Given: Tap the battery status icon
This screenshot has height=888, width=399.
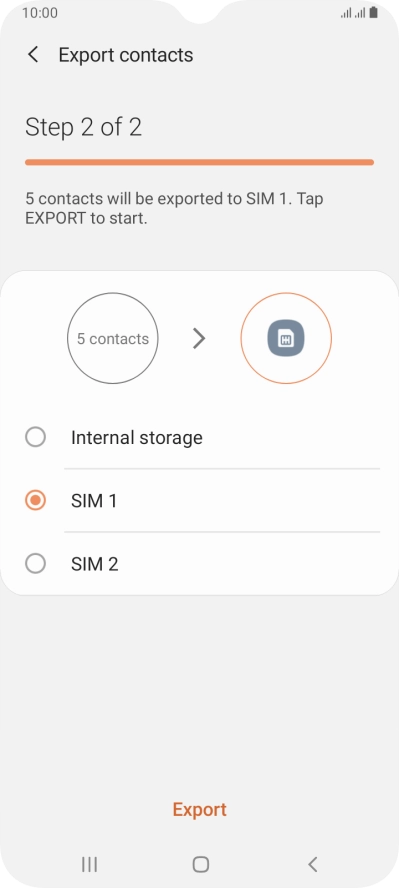Looking at the screenshot, I should click(374, 12).
